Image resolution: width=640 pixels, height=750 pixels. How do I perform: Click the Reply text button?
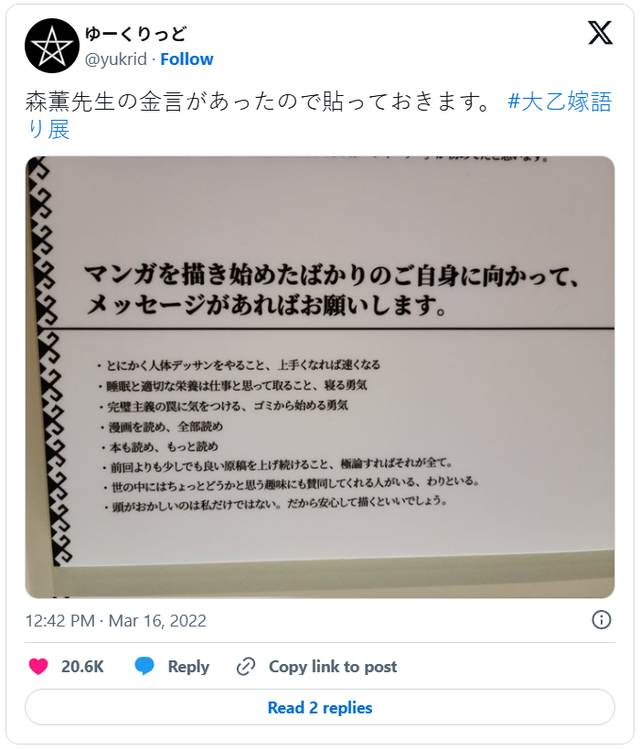pyautogui.click(x=188, y=667)
